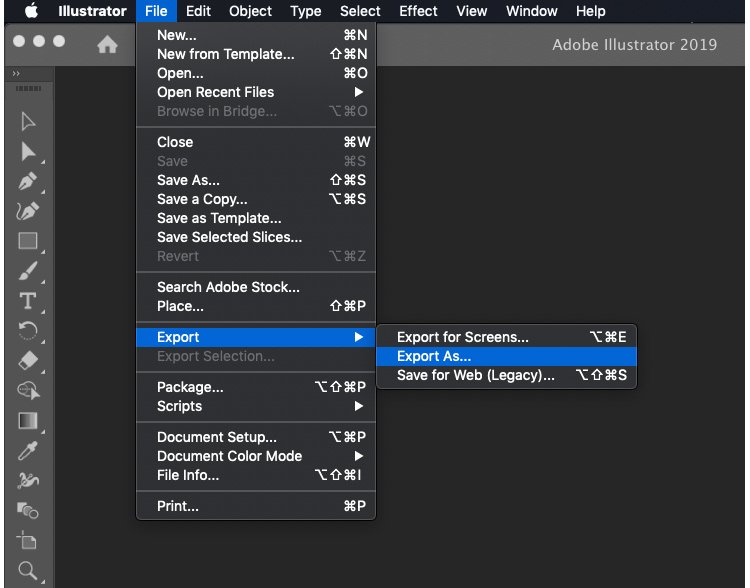Screen dimensions: 750x588
Task: Choose Document Setup...
Action: [256, 437]
